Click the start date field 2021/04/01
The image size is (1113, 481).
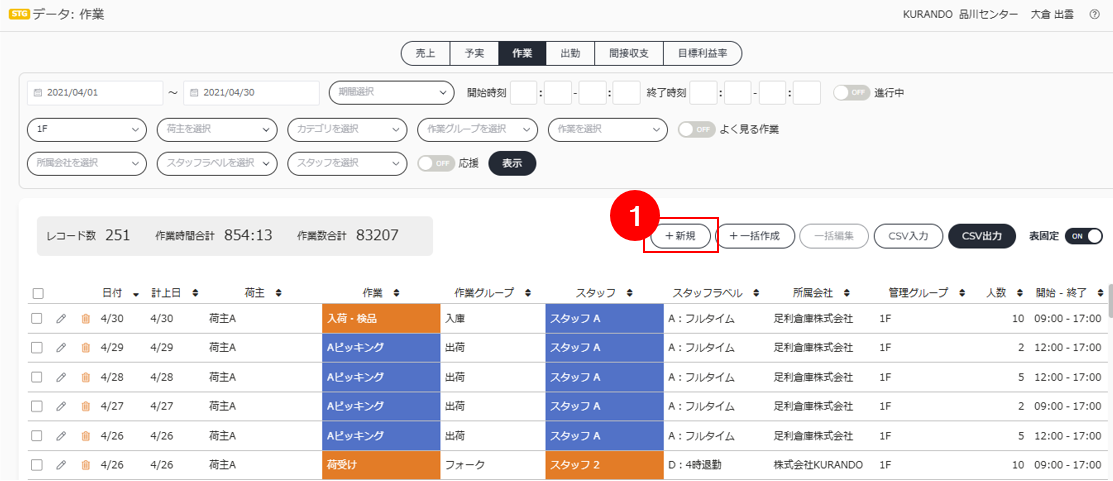click(95, 92)
